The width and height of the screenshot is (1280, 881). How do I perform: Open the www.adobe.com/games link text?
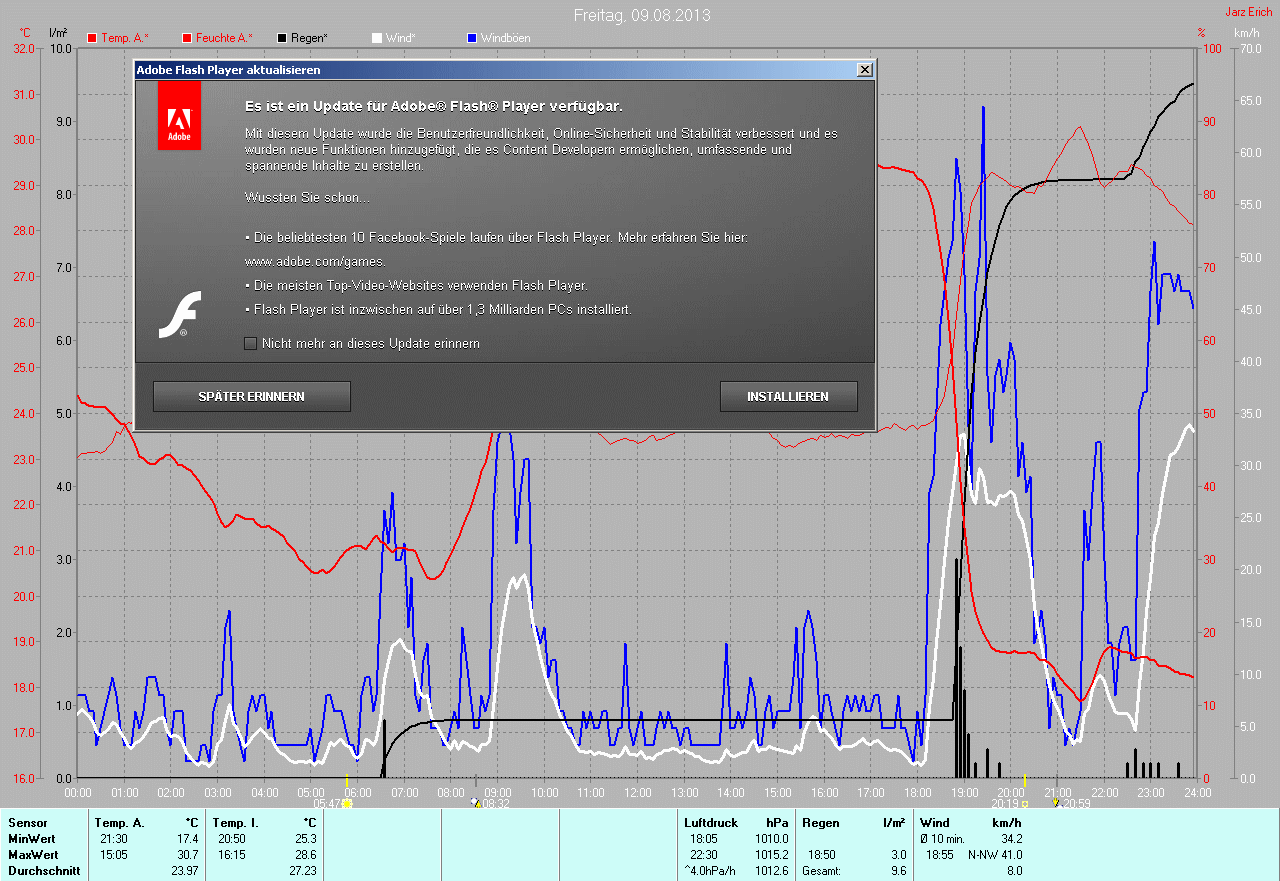pyautogui.click(x=315, y=262)
